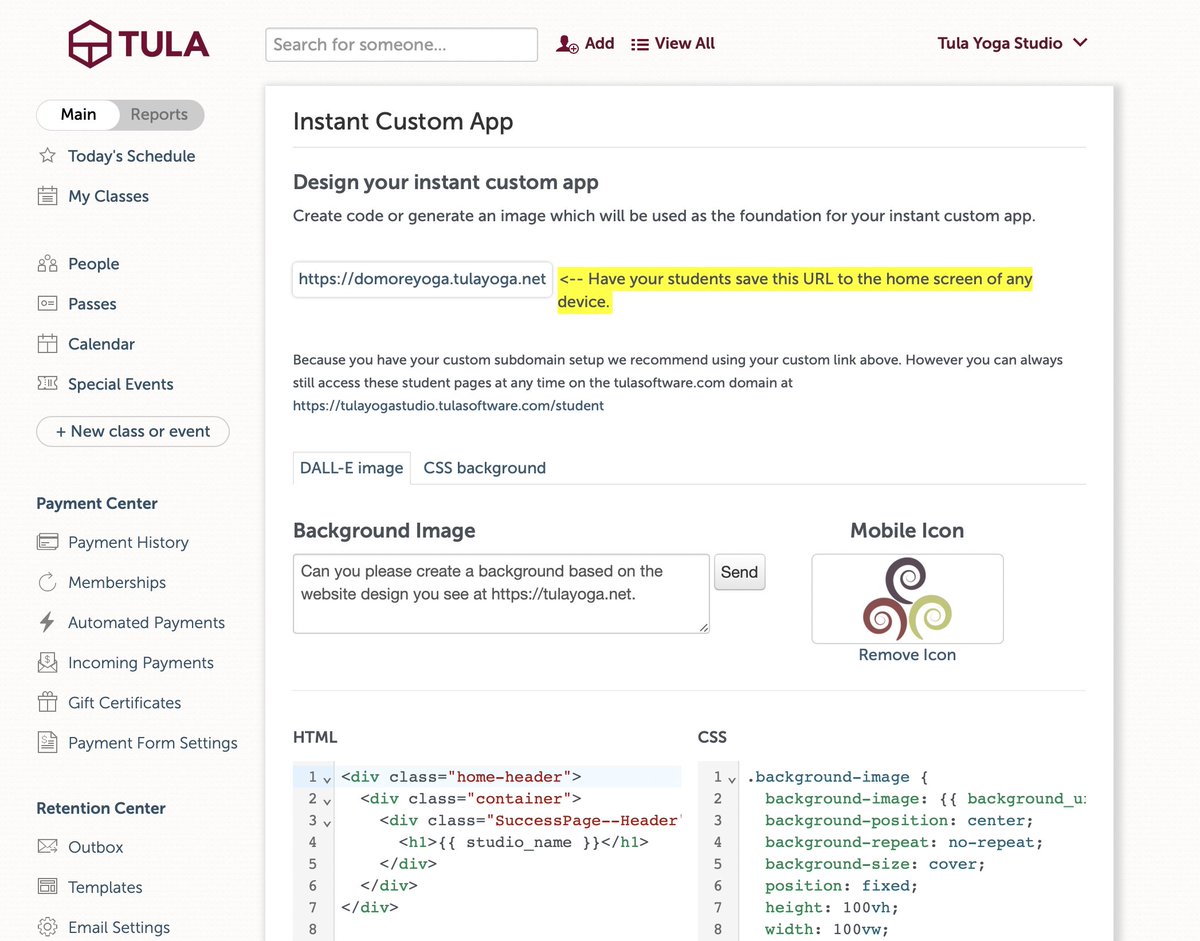The width and height of the screenshot is (1200, 941).
Task: Open Gift Certificates via its gift icon
Action: pos(47,702)
